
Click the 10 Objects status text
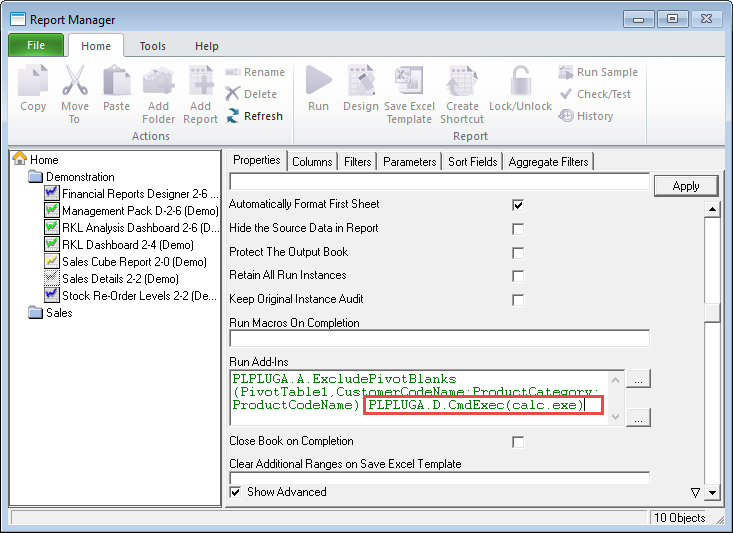(679, 518)
